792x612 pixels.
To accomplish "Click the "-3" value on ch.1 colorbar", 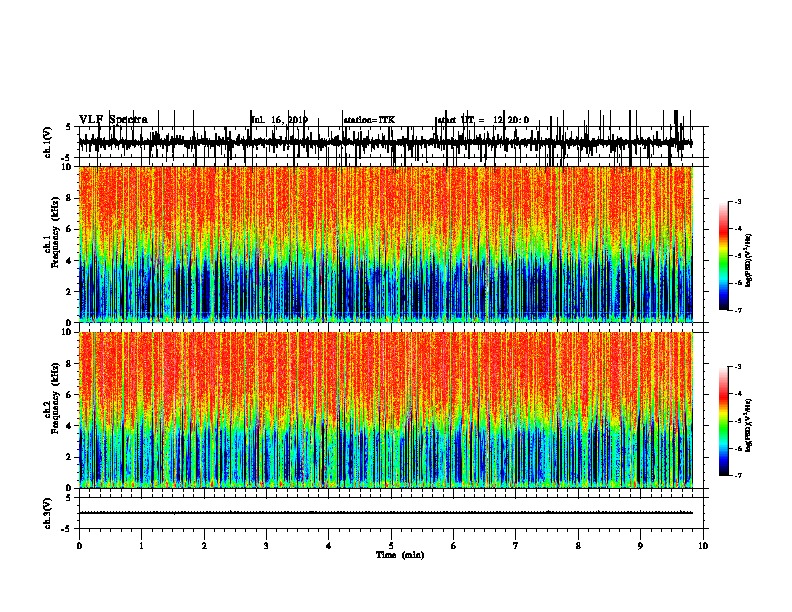I will pyautogui.click(x=738, y=201).
